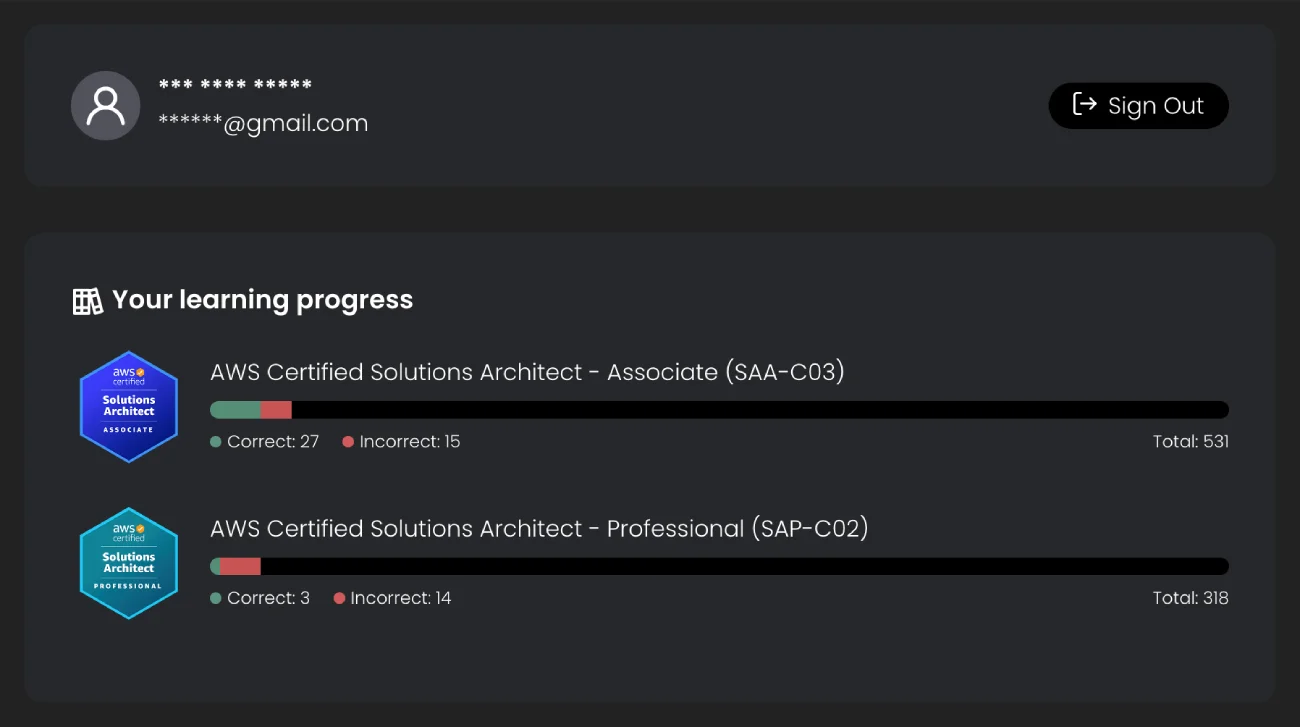Open the Solutions Architect Professional badge
The width and height of the screenshot is (1300, 727).
129,564
